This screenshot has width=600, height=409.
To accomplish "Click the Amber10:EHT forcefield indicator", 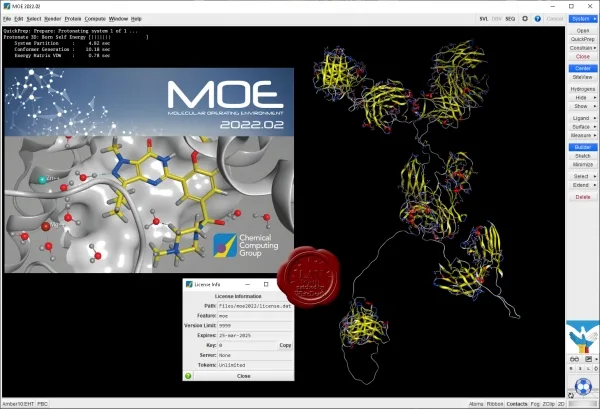I will [18, 404].
